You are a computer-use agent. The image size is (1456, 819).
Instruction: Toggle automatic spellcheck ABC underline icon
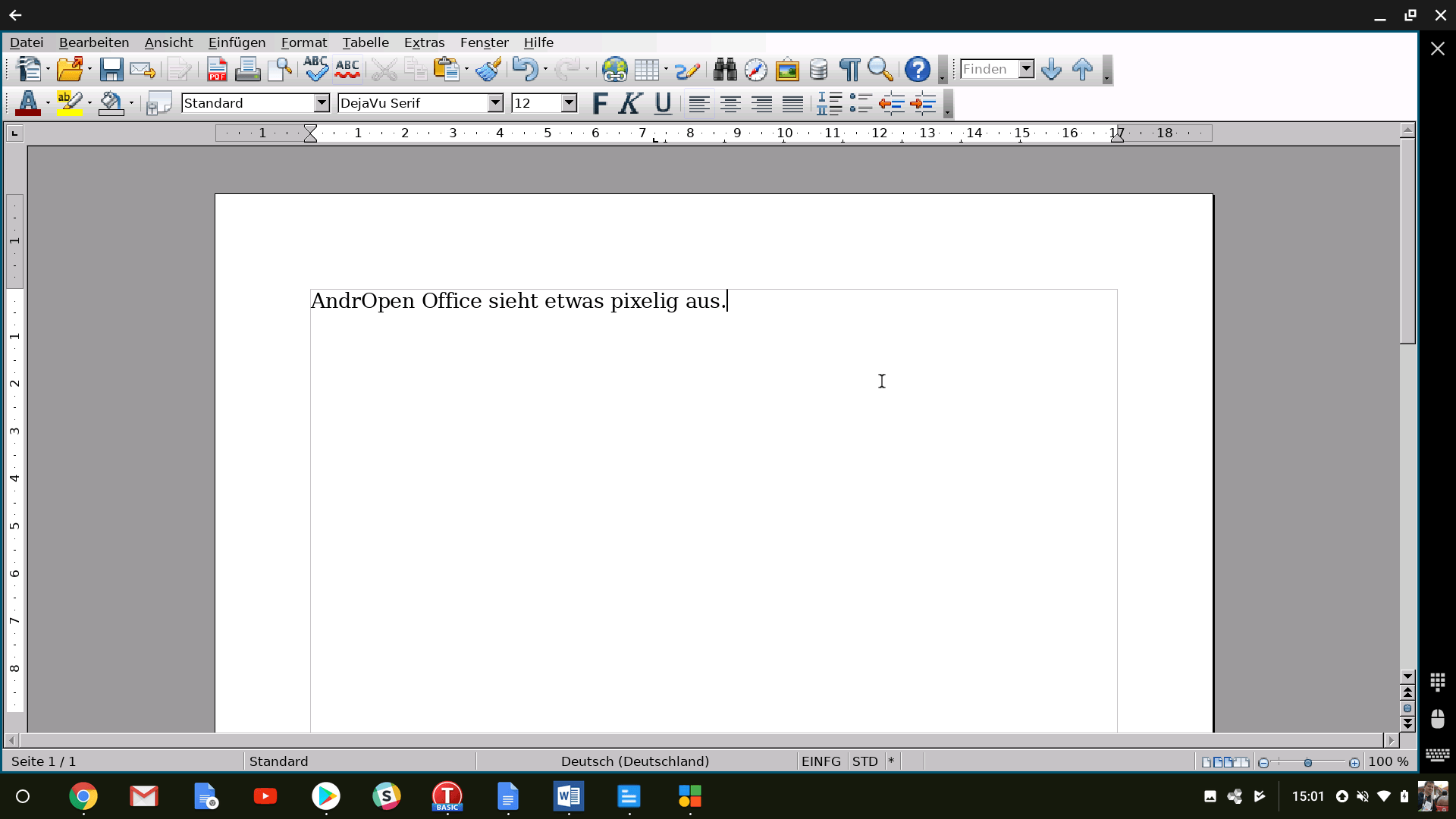[347, 70]
